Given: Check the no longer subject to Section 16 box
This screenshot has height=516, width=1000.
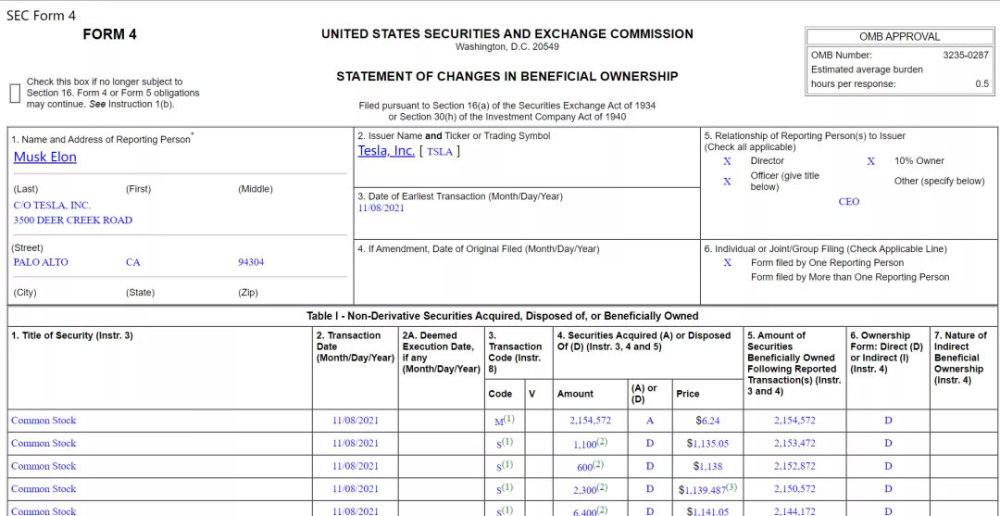Looking at the screenshot, I should coord(15,93).
